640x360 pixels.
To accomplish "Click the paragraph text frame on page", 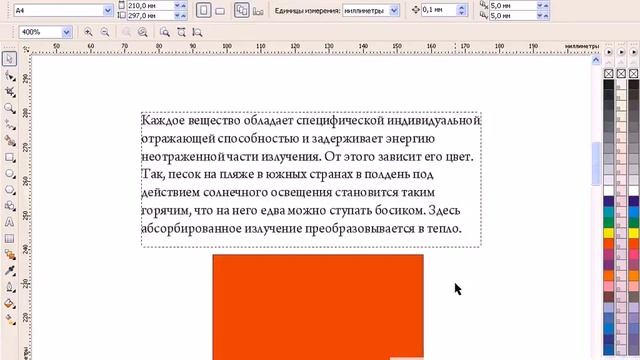I will coord(311,179).
